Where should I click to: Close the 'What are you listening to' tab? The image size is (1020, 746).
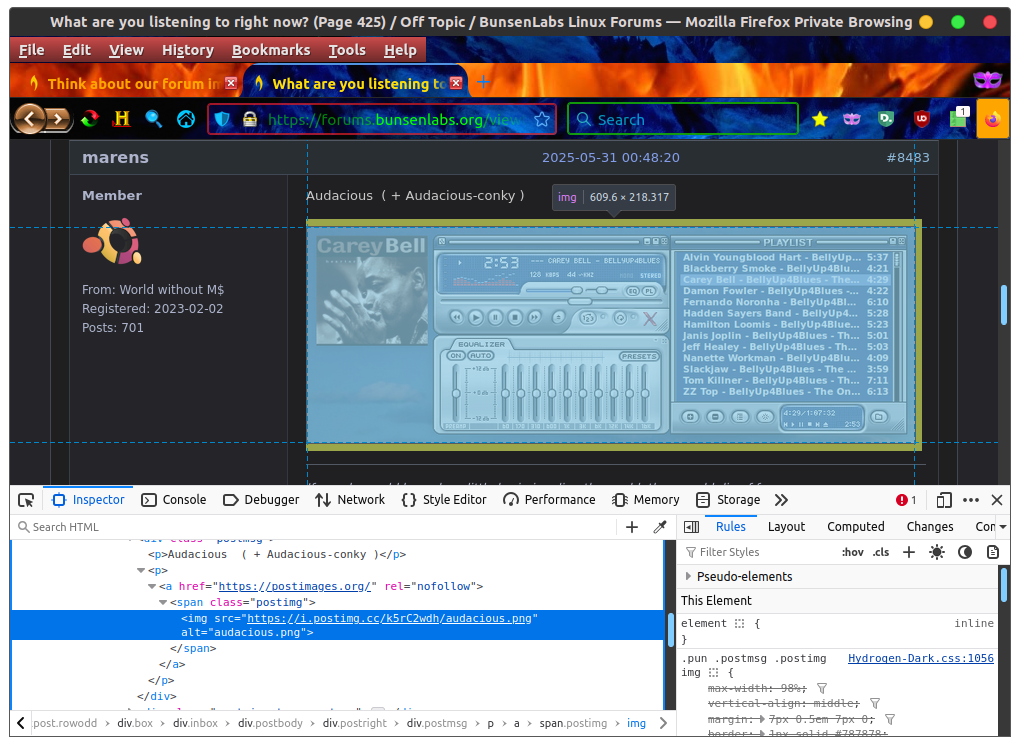tap(456, 83)
